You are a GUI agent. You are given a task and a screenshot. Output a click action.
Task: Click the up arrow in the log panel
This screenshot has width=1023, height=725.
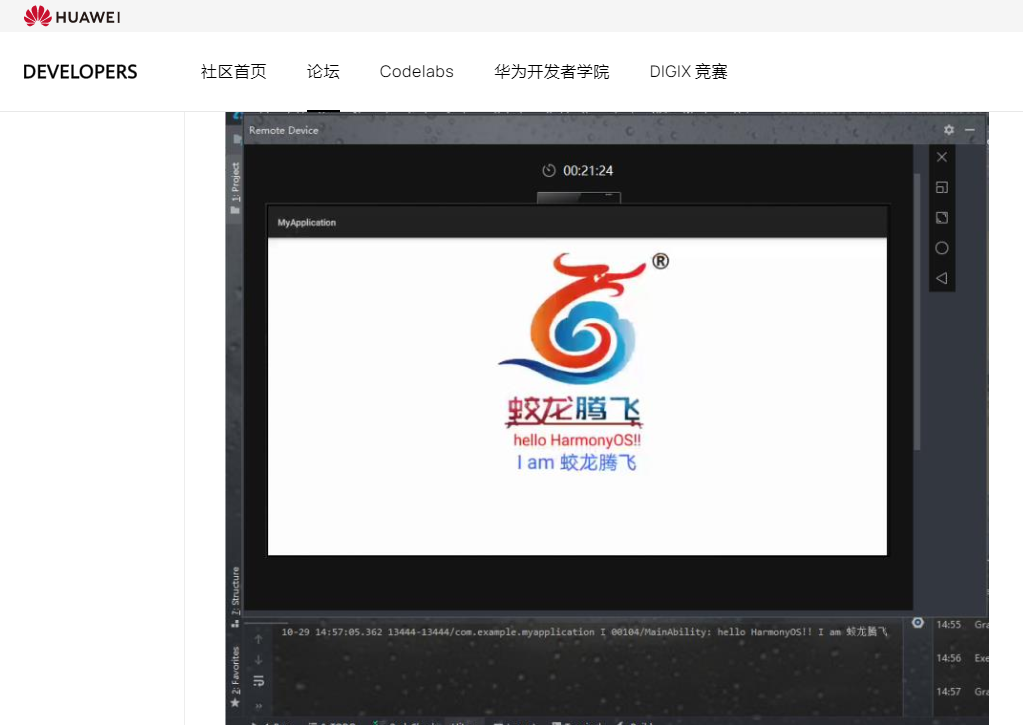click(x=258, y=638)
